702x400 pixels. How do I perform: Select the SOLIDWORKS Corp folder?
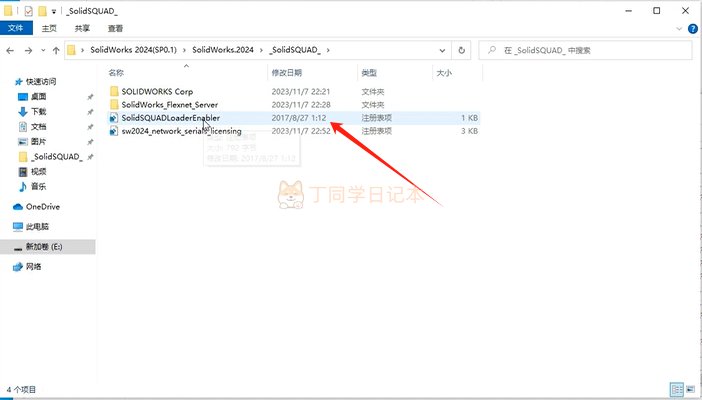pos(157,91)
